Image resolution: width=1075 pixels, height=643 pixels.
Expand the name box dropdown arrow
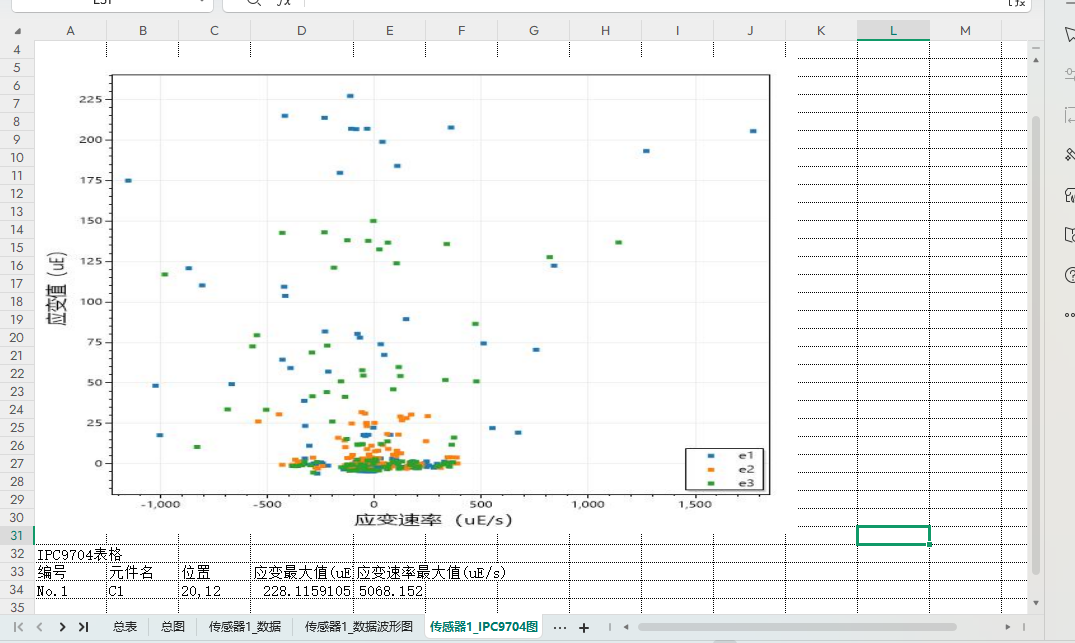(x=203, y=3)
